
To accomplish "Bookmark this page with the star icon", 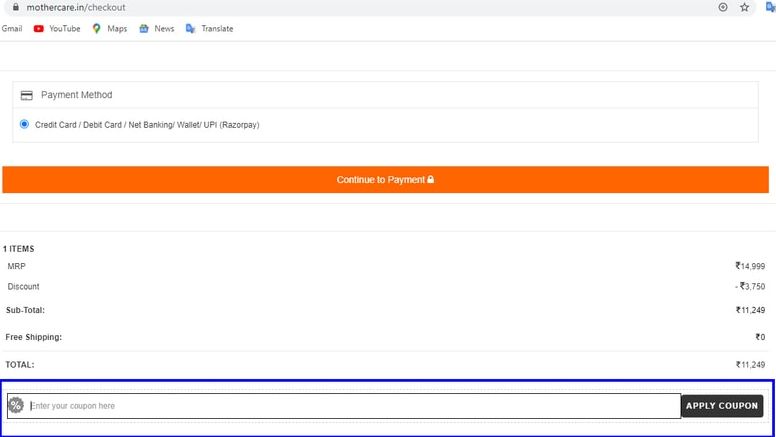I will pyautogui.click(x=744, y=7).
